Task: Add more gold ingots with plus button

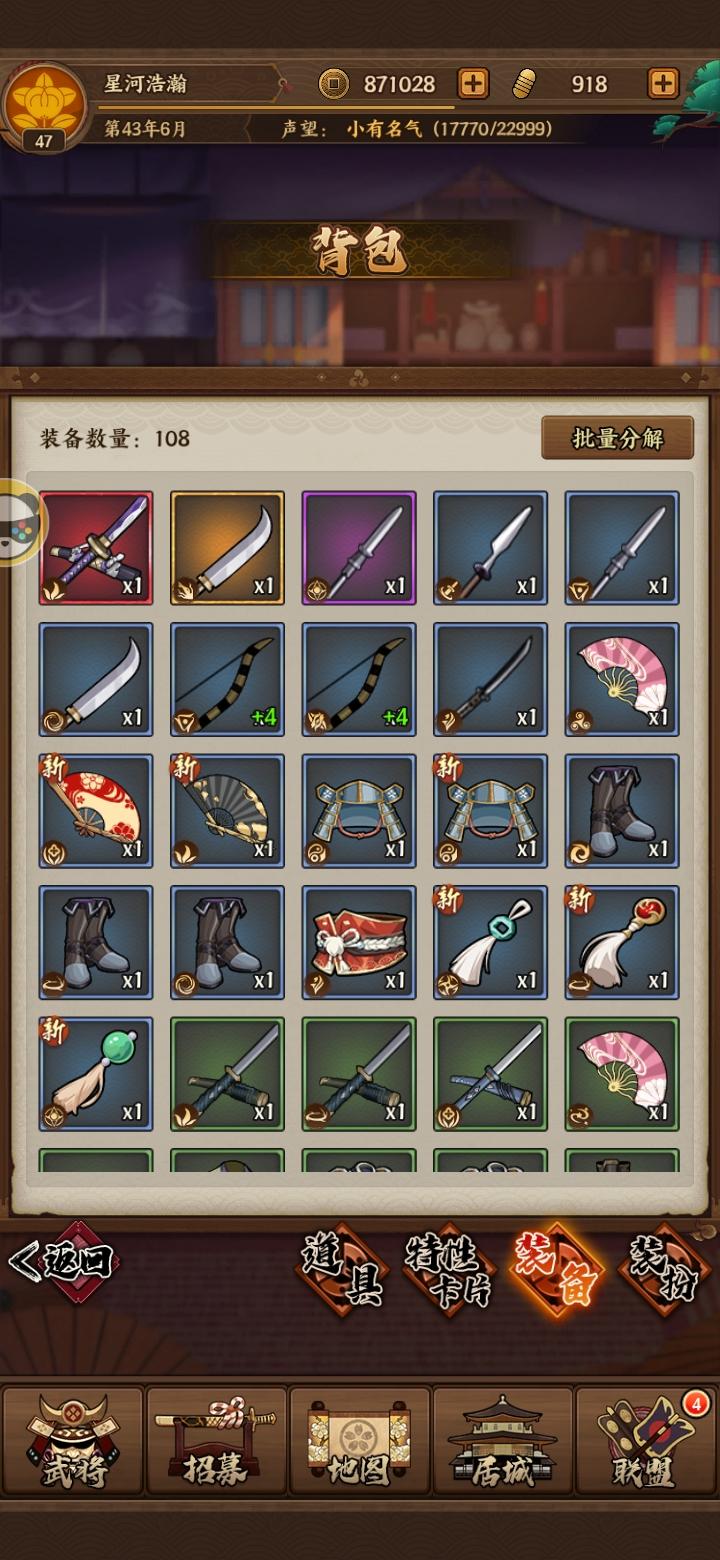Action: (x=663, y=84)
